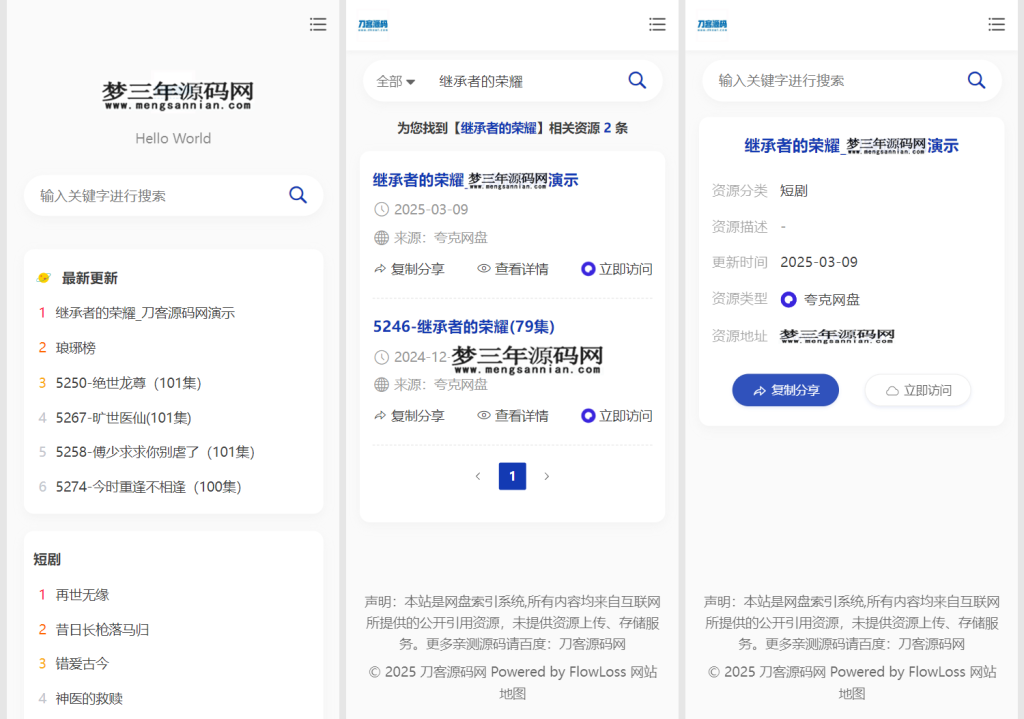Click the clock icon next to 2025-03-09

[x=380, y=211]
